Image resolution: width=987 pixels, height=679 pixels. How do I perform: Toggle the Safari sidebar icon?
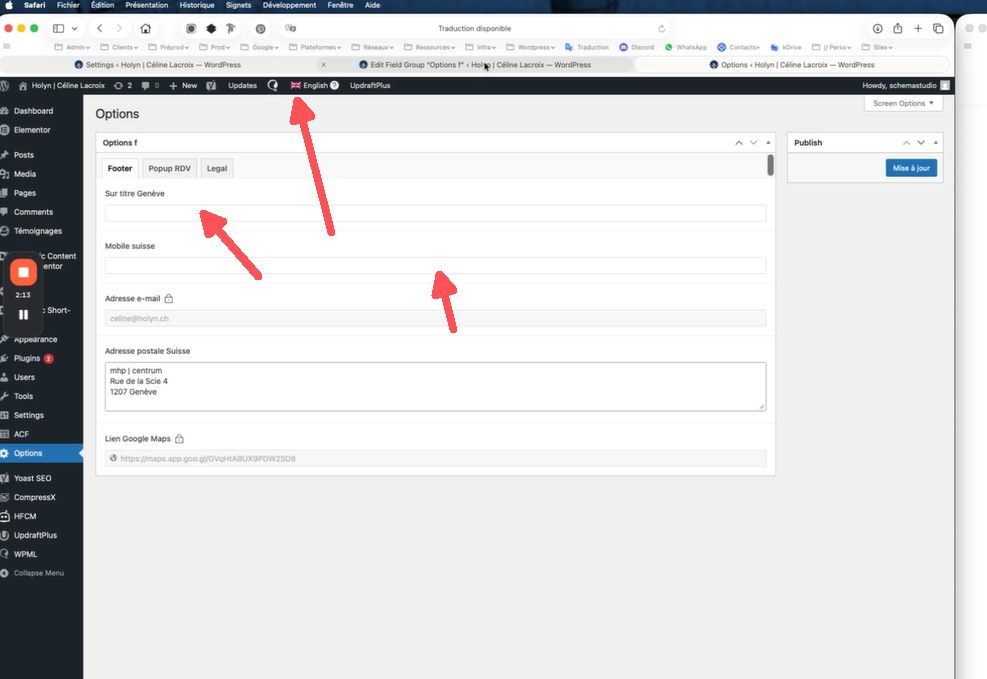click(59, 28)
